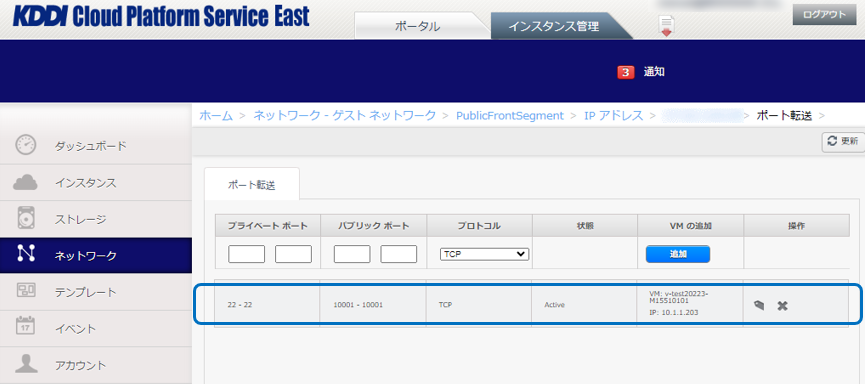Open the Dashboard gauge icon
This screenshot has width=867, height=384.
[25, 145]
